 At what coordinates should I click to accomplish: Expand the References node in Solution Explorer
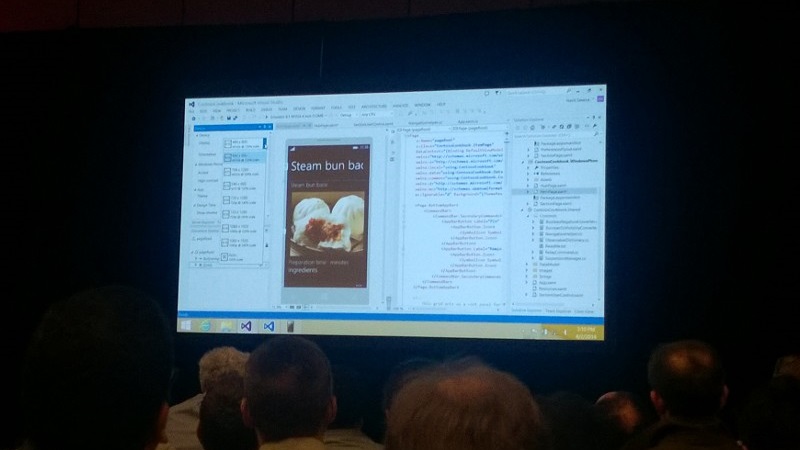(530, 171)
